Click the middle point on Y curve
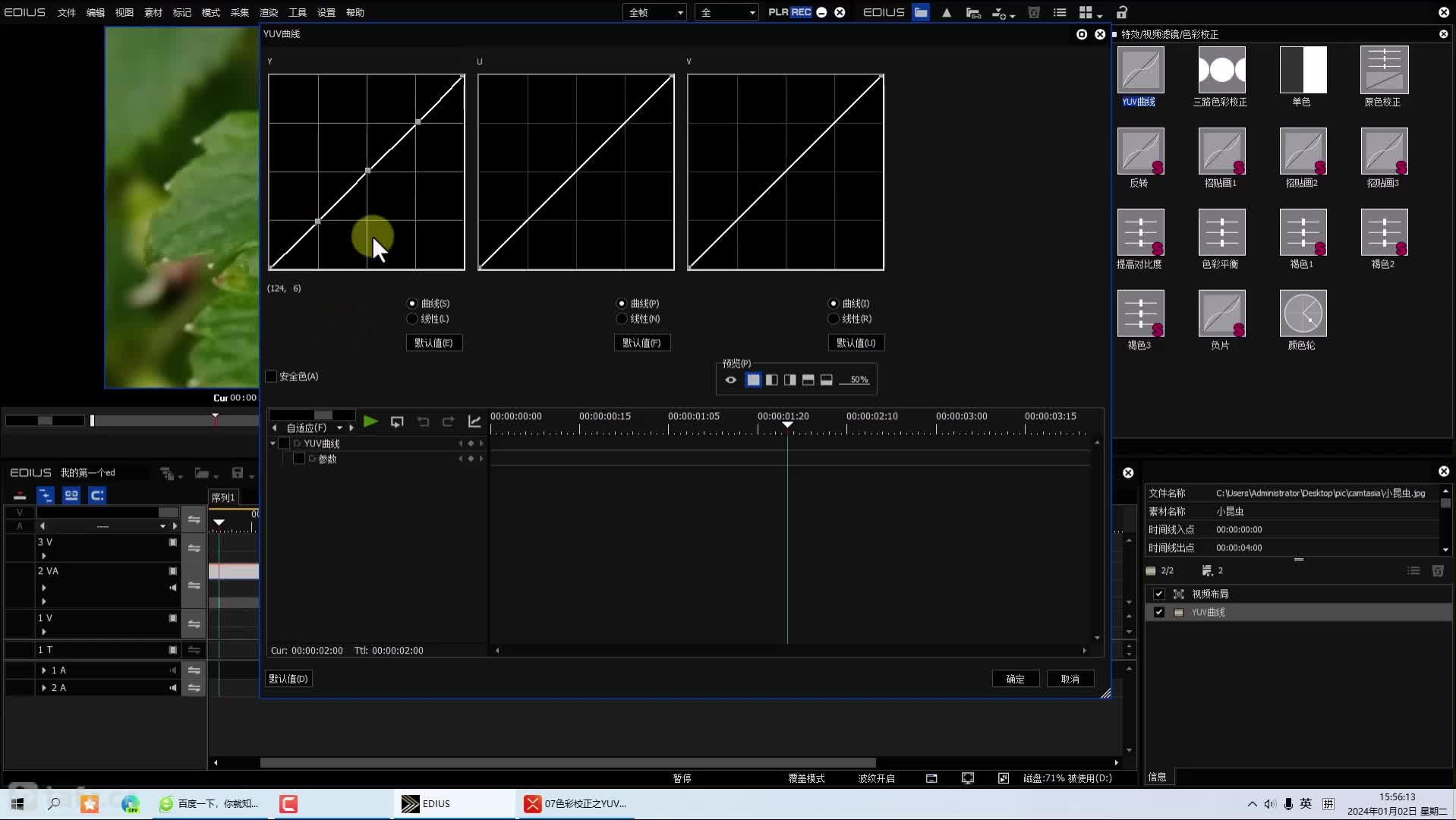 (x=368, y=171)
